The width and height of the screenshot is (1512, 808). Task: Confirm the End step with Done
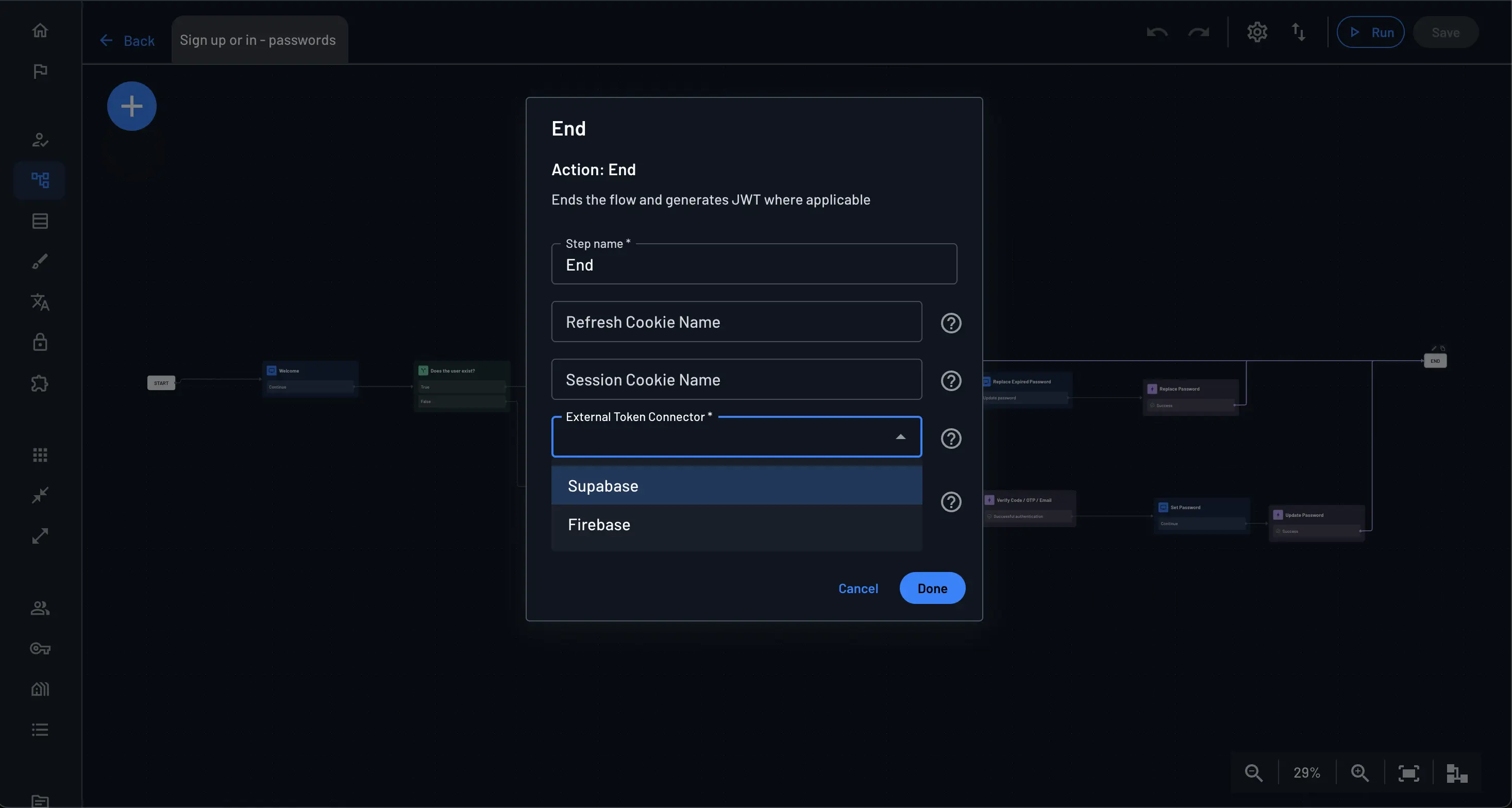click(932, 588)
